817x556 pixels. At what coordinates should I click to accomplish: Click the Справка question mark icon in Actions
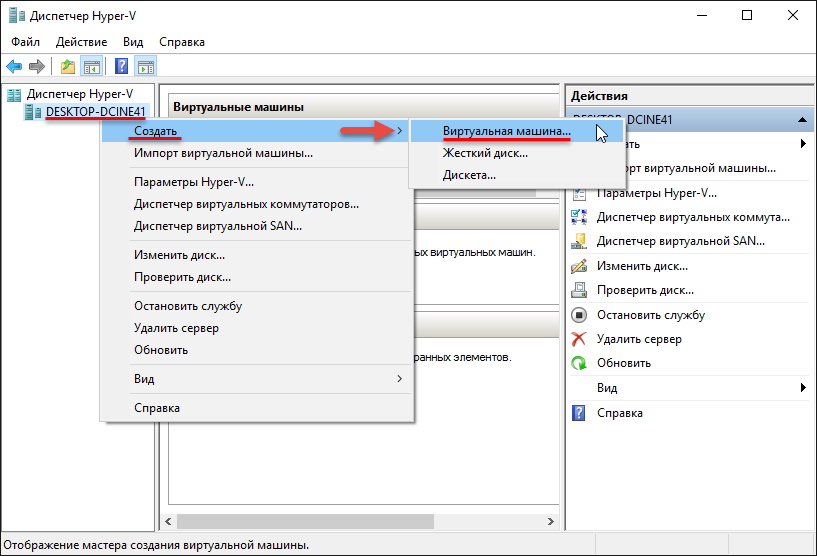click(579, 413)
